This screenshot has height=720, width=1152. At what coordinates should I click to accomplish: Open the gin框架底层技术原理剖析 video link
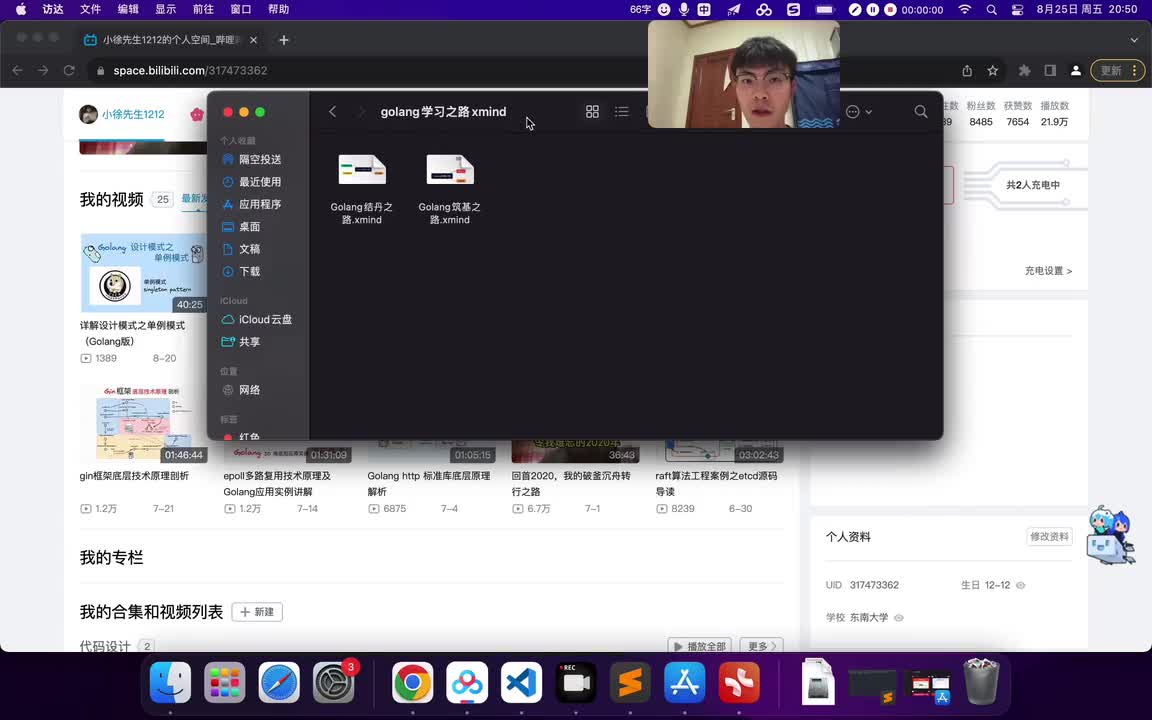point(134,476)
